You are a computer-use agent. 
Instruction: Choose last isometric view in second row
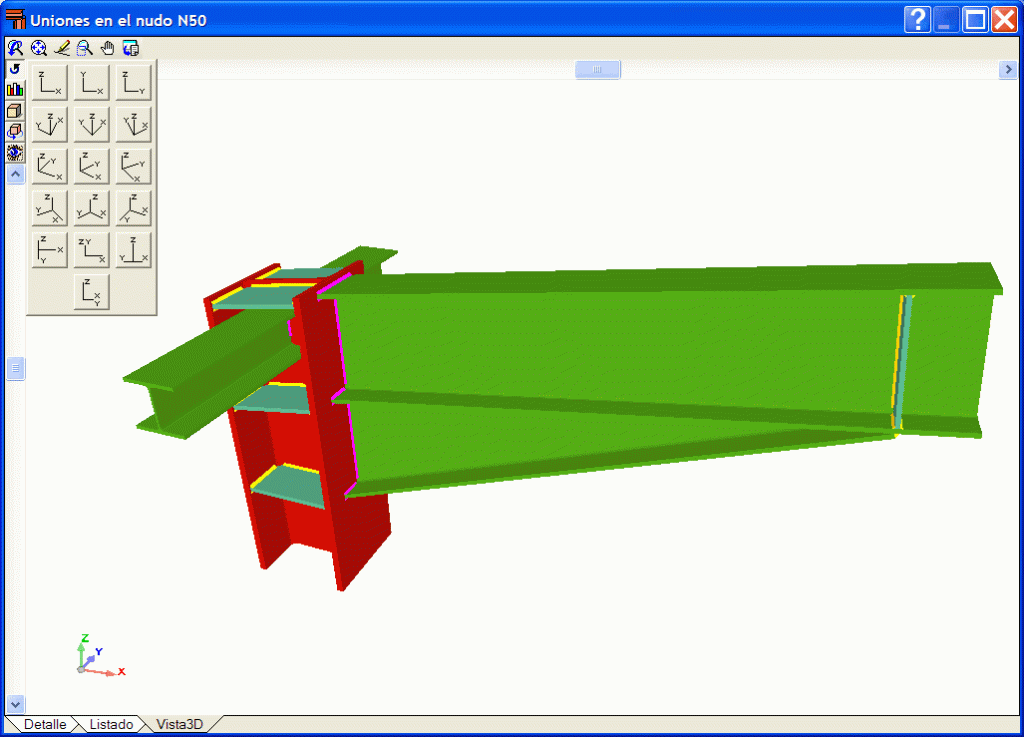click(133, 125)
